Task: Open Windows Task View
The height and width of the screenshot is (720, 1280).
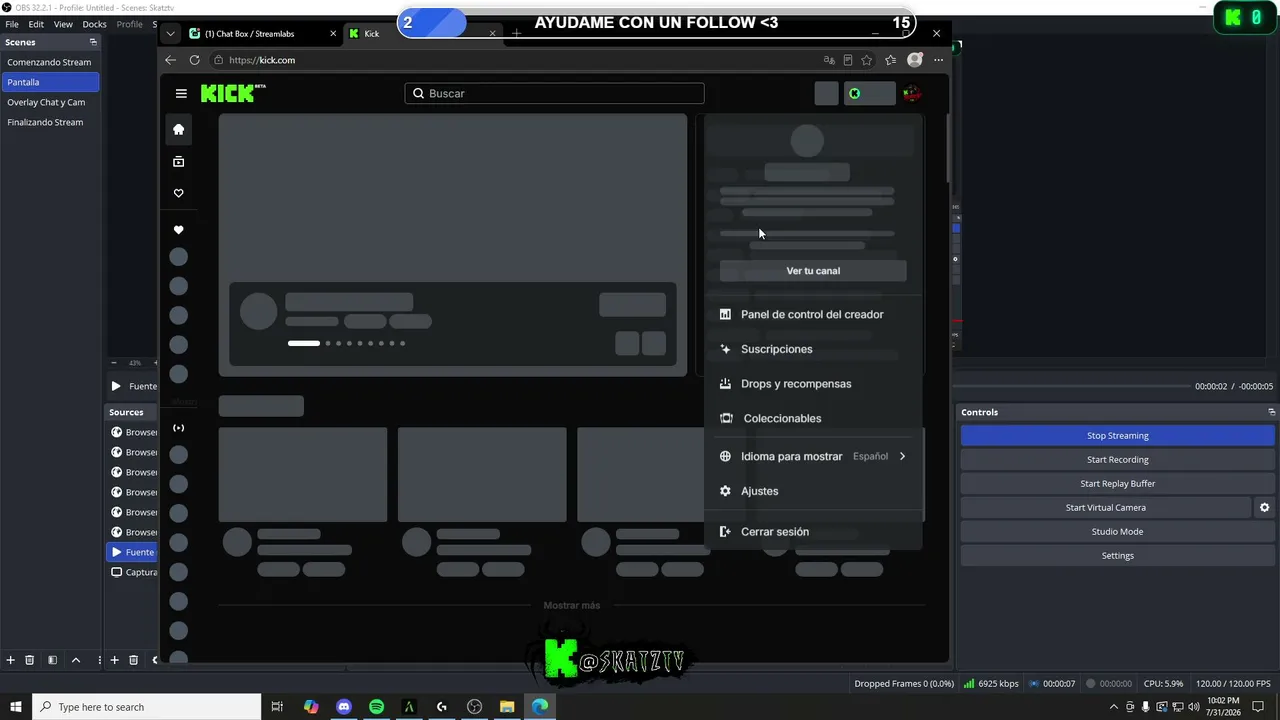Action: 278,707
